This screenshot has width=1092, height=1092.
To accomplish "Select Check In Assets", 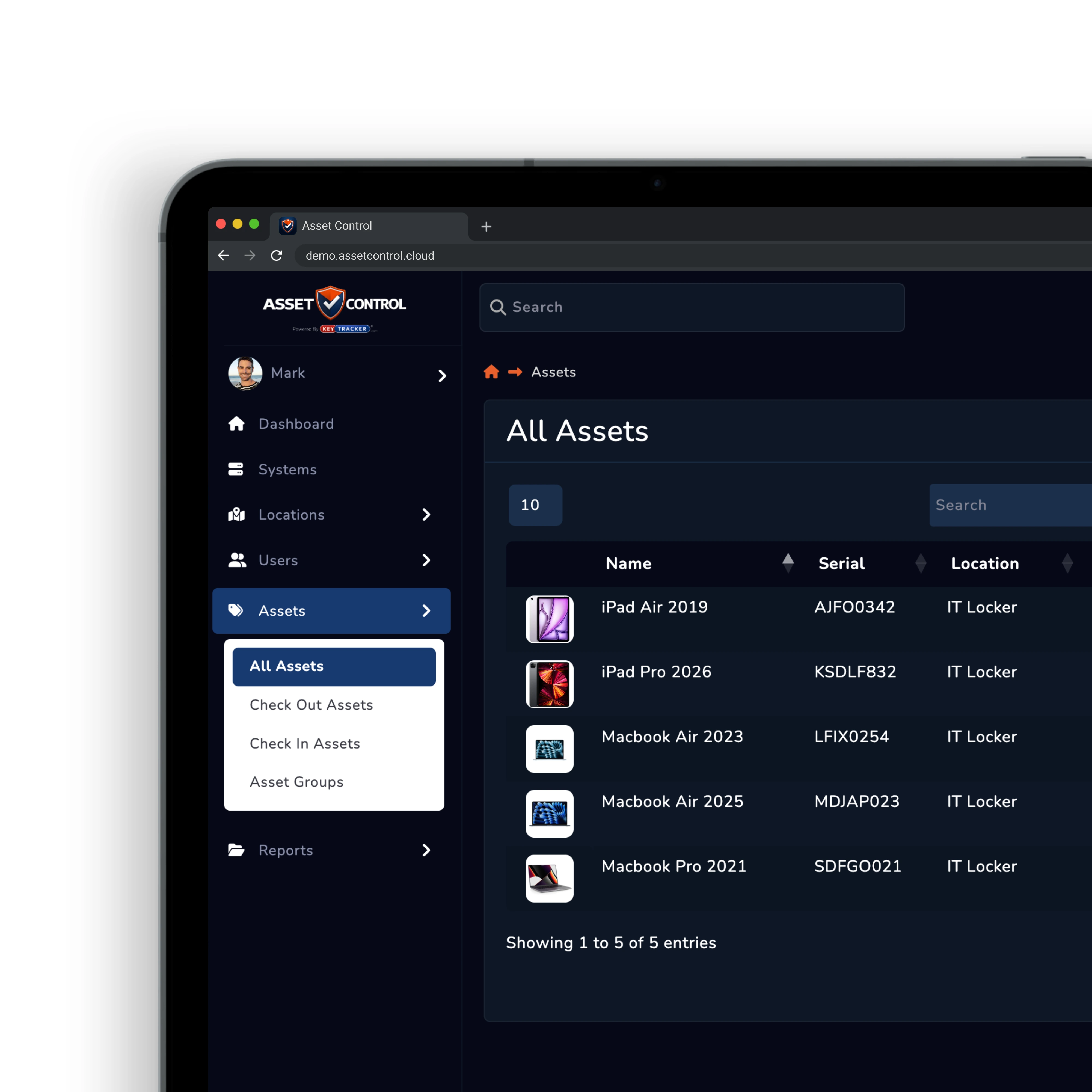I will coord(305,743).
